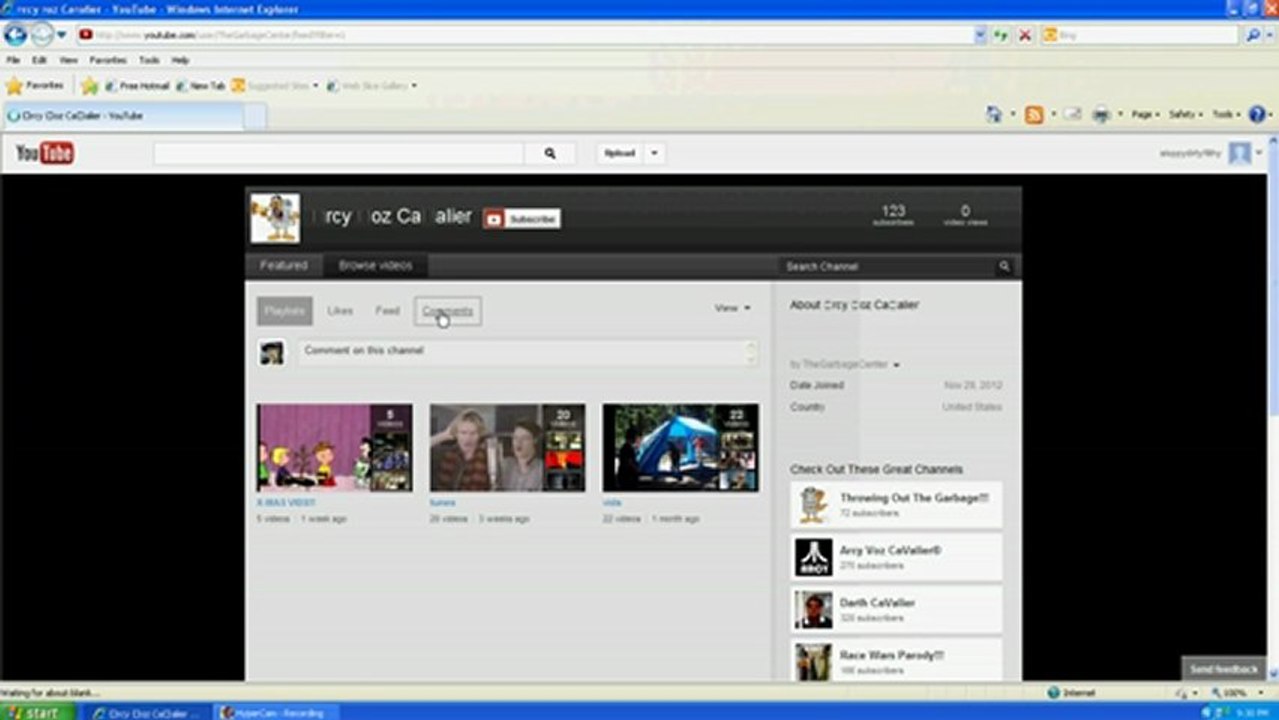The image size is (1279, 720).
Task: Open the Arcy Voz CaValier channel
Action: tap(896, 557)
